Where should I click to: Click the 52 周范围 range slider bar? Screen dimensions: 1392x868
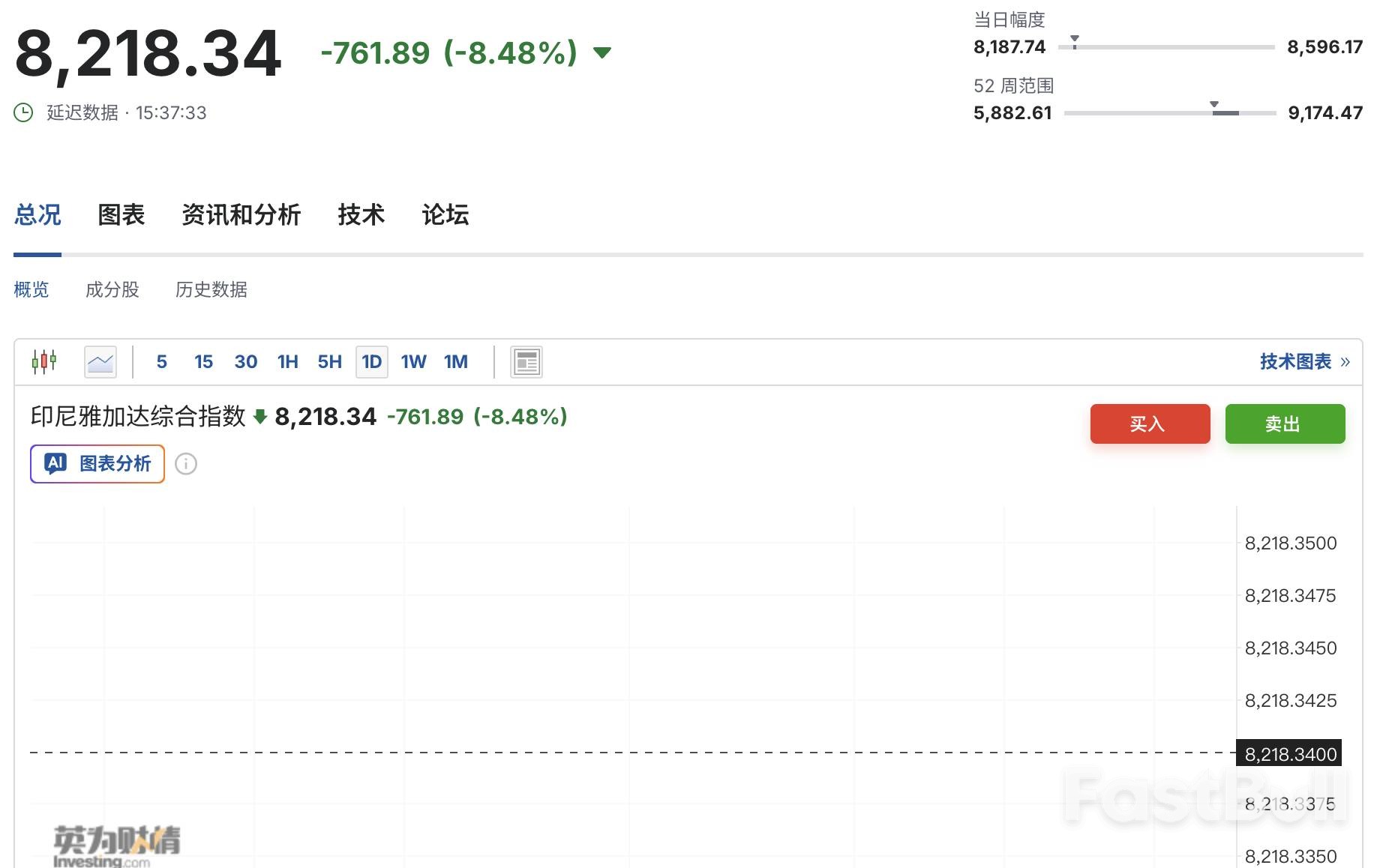click(1169, 113)
